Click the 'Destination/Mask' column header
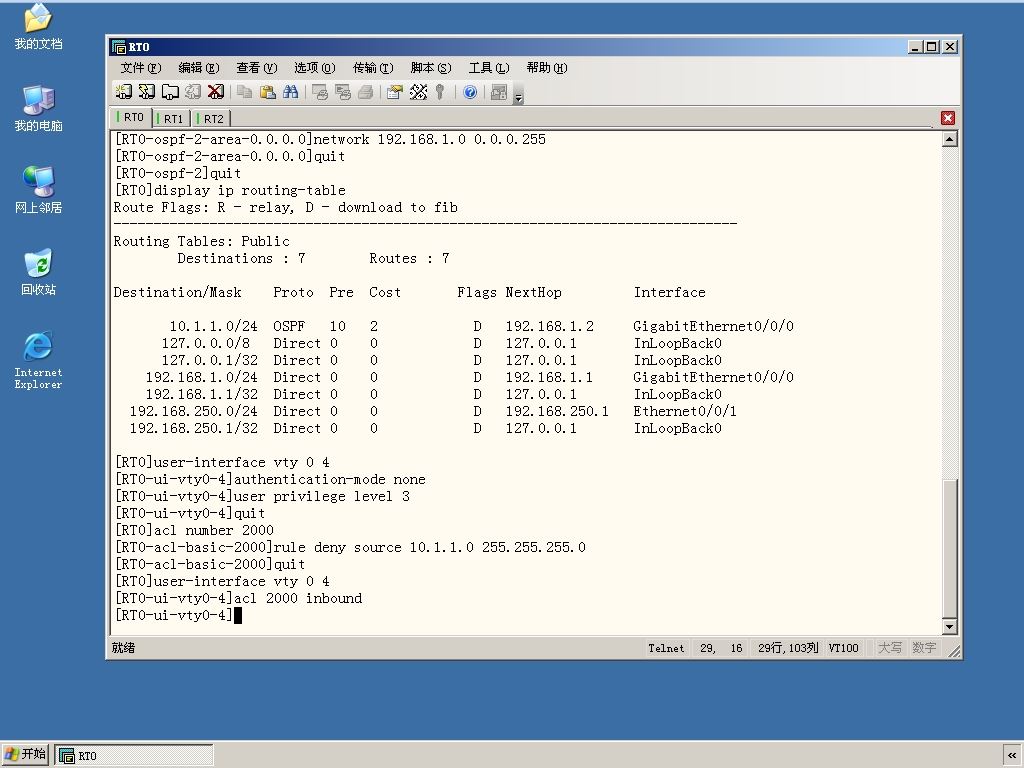The width and height of the screenshot is (1024, 768). pos(178,292)
